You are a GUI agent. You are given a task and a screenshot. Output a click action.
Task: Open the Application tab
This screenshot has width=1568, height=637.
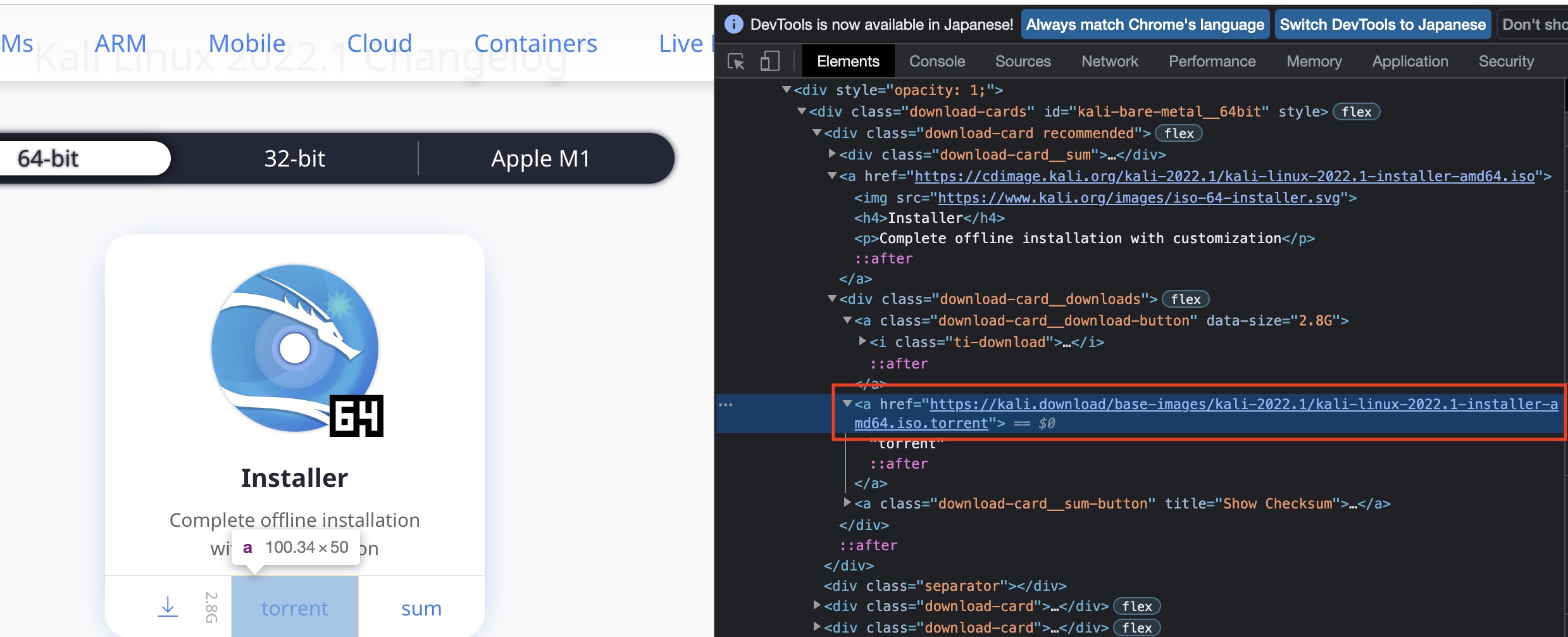tap(1410, 61)
